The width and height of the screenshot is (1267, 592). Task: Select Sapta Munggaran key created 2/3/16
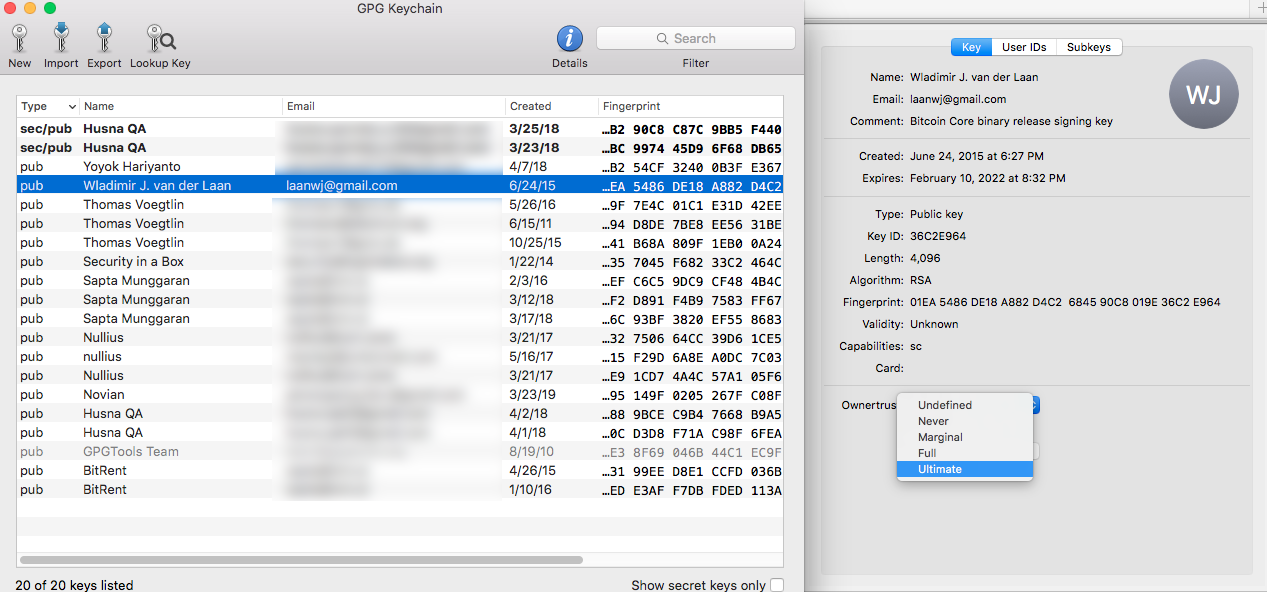coord(400,281)
